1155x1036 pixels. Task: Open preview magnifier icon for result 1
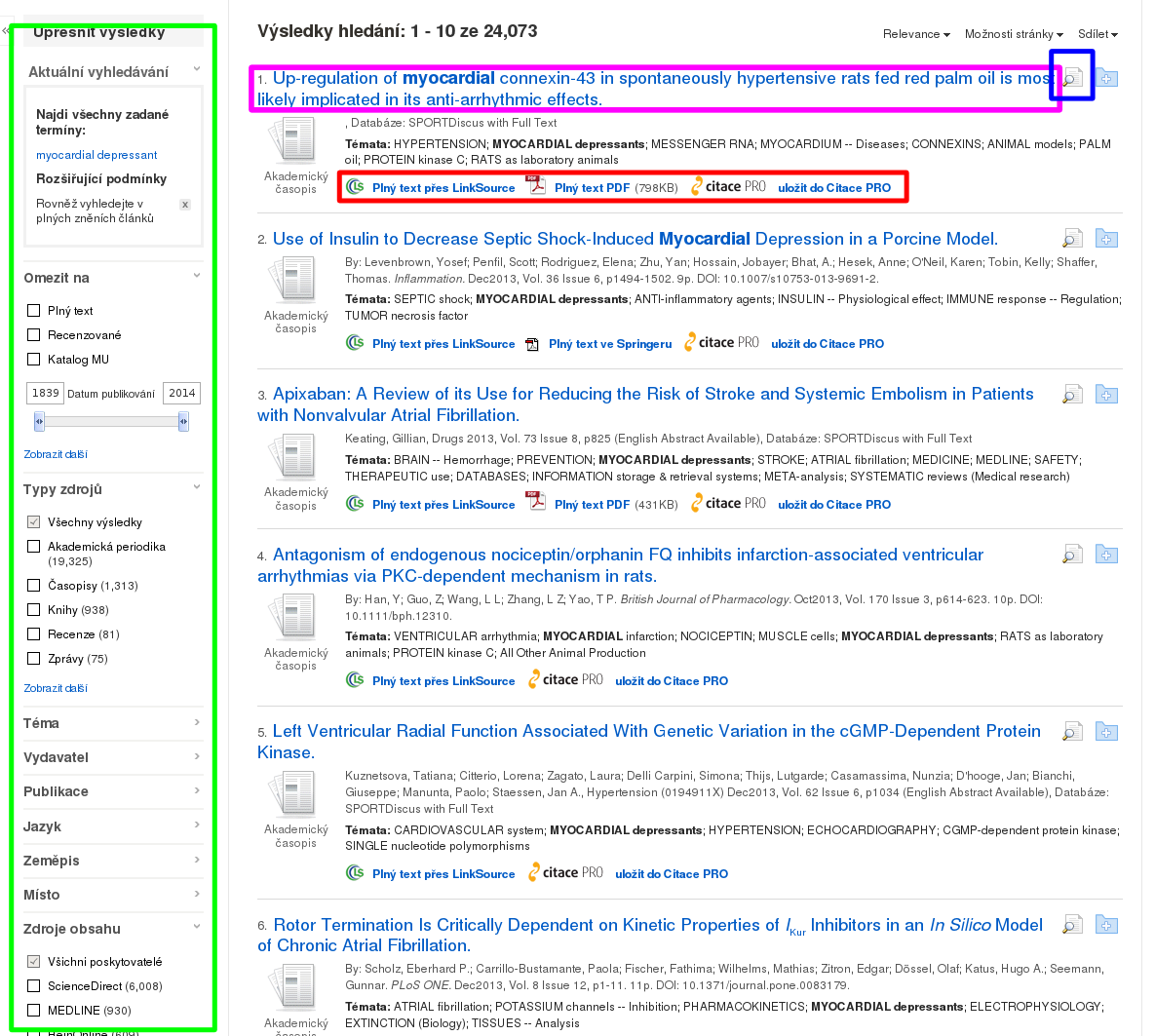coord(1072,77)
